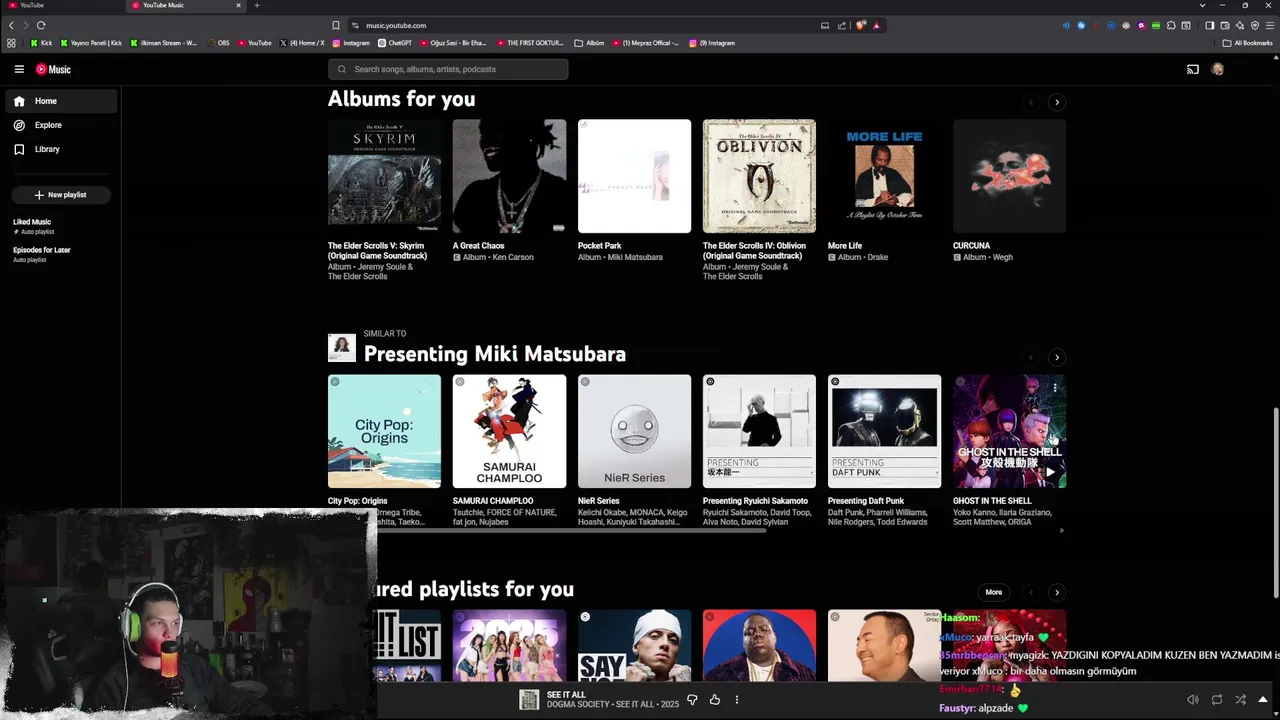Open the Skyrim soundtrack album cover
This screenshot has height=720, width=1280.
coord(384,176)
